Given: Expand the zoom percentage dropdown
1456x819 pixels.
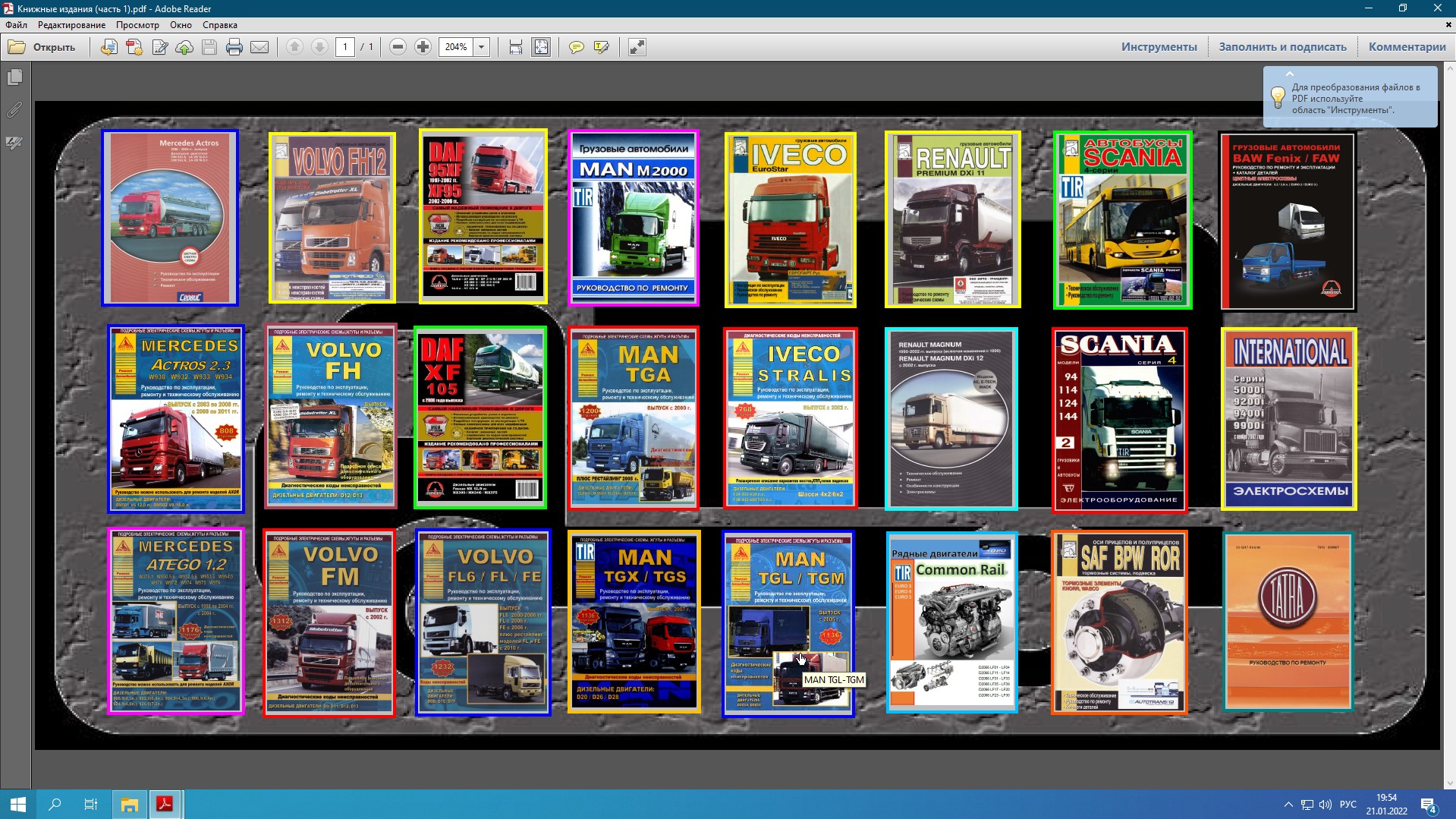Looking at the screenshot, I should [x=481, y=47].
